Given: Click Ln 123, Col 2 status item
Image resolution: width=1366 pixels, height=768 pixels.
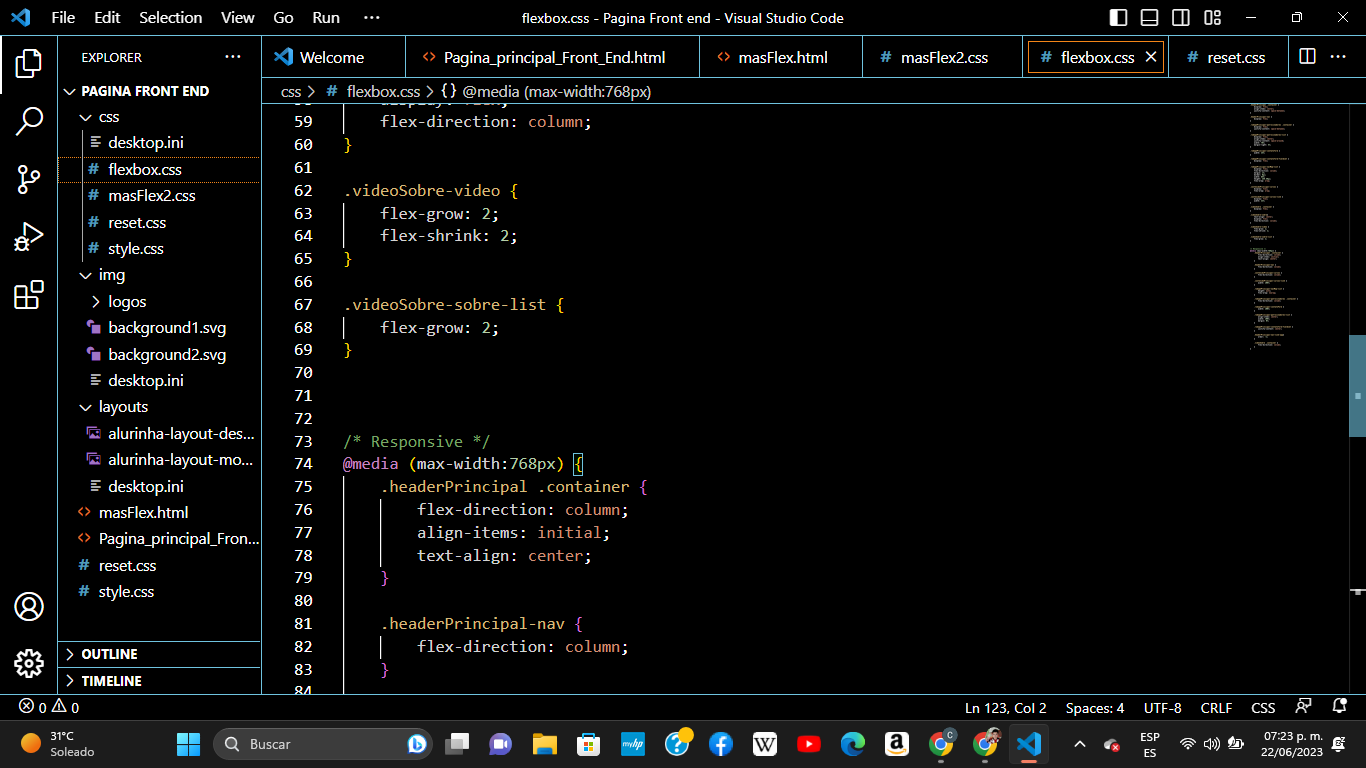Looking at the screenshot, I should 1005,708.
